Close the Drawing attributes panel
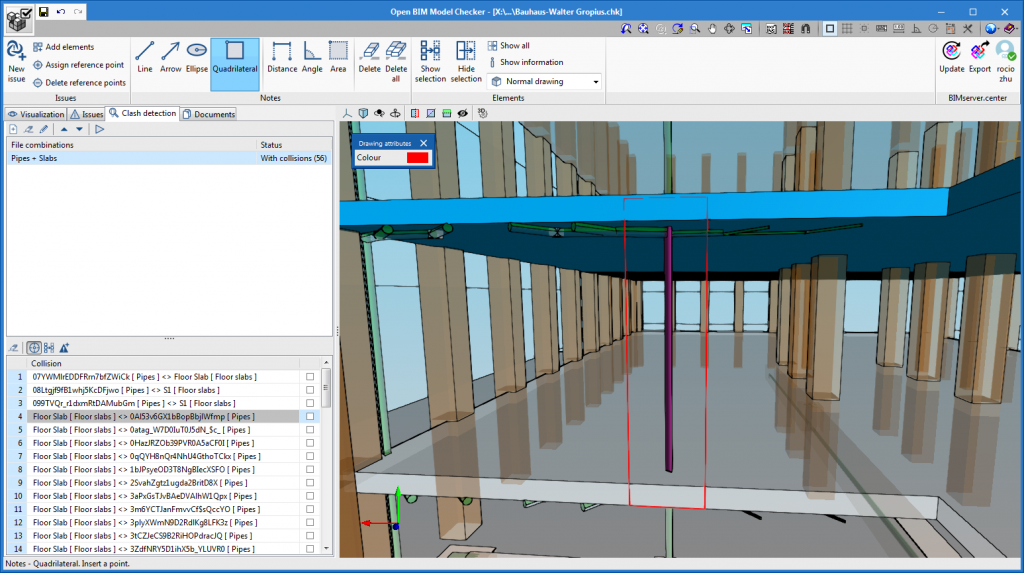1024x573 pixels. click(x=424, y=144)
